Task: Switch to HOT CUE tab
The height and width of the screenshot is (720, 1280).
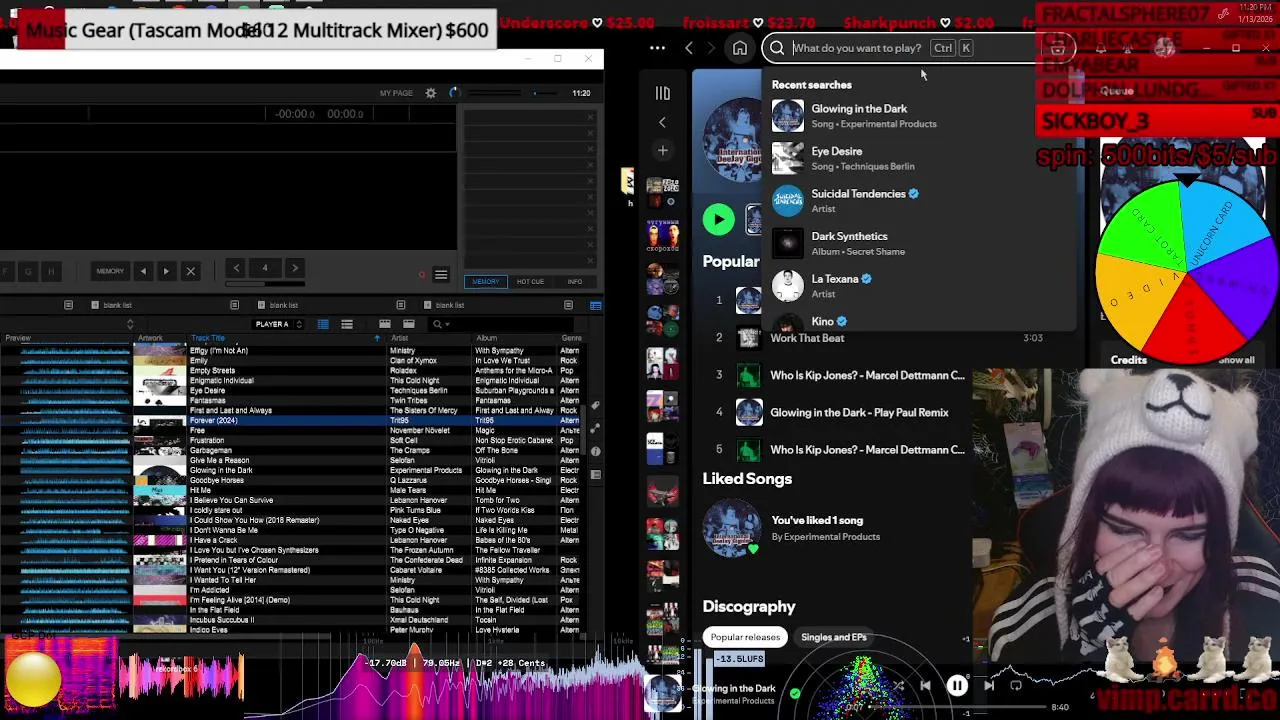Action: tap(530, 282)
